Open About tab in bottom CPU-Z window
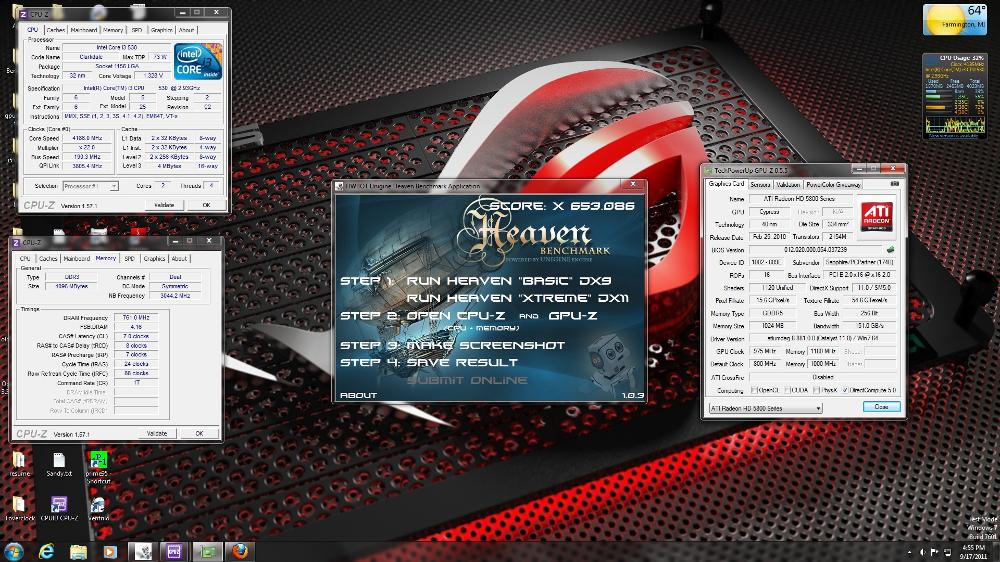 coord(179,258)
